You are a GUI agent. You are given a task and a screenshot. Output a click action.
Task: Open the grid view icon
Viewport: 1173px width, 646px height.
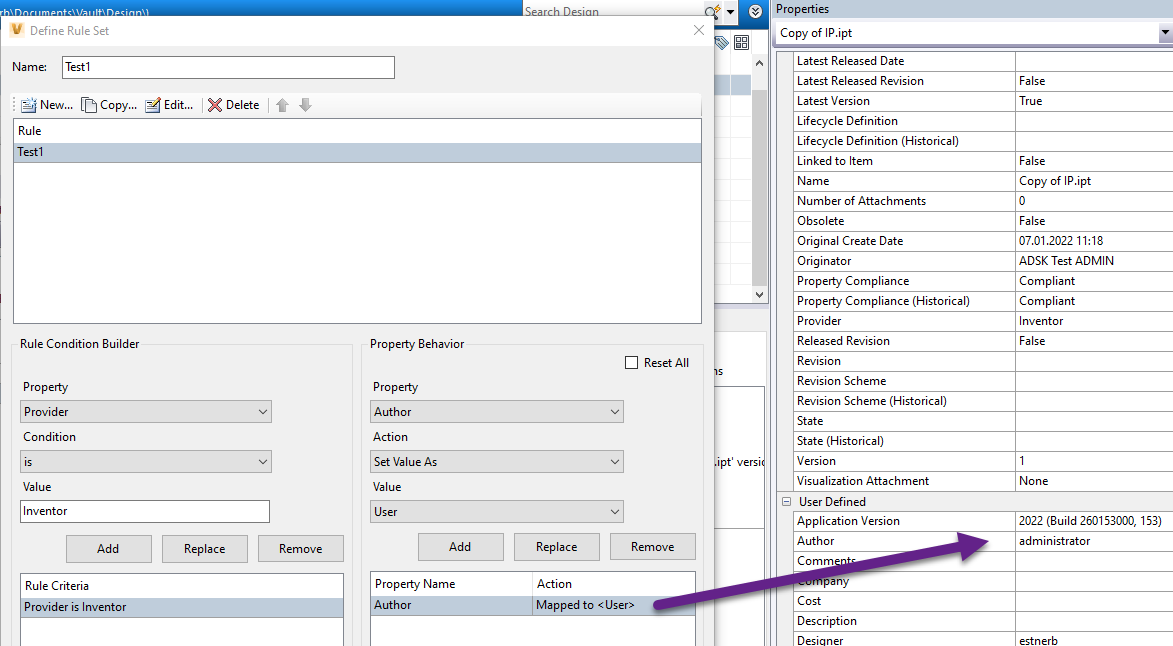[740, 44]
